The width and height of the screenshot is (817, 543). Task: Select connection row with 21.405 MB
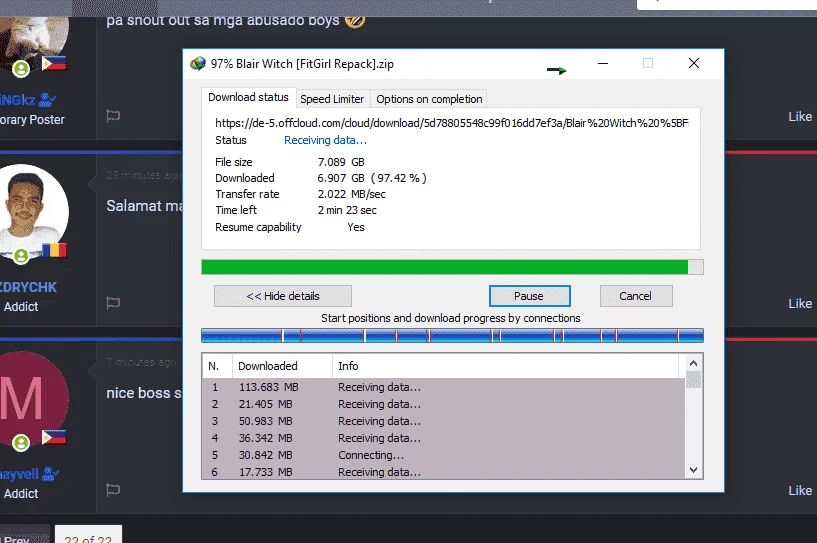443,404
